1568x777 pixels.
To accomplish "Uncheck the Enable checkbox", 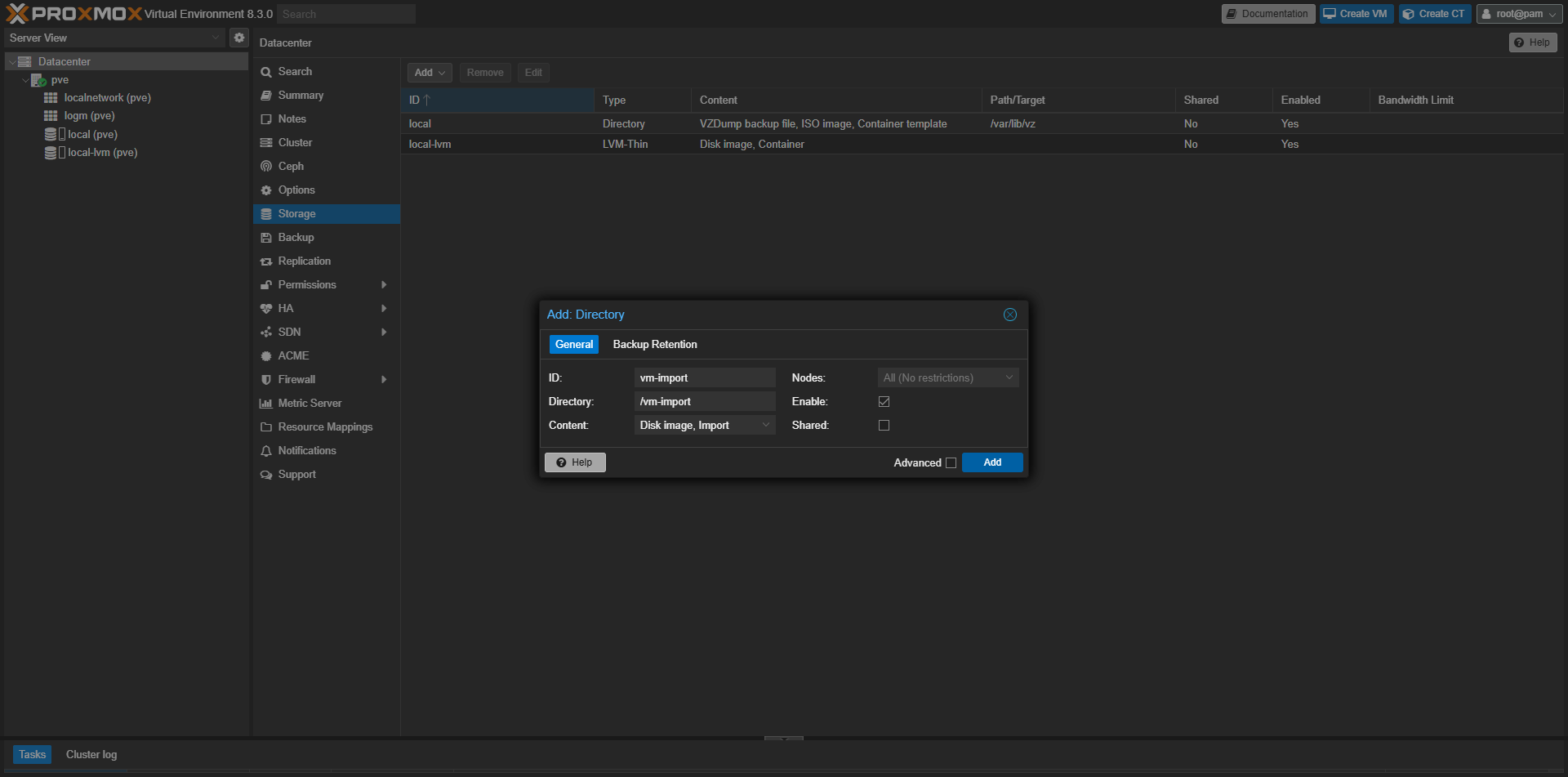I will pyautogui.click(x=884, y=401).
